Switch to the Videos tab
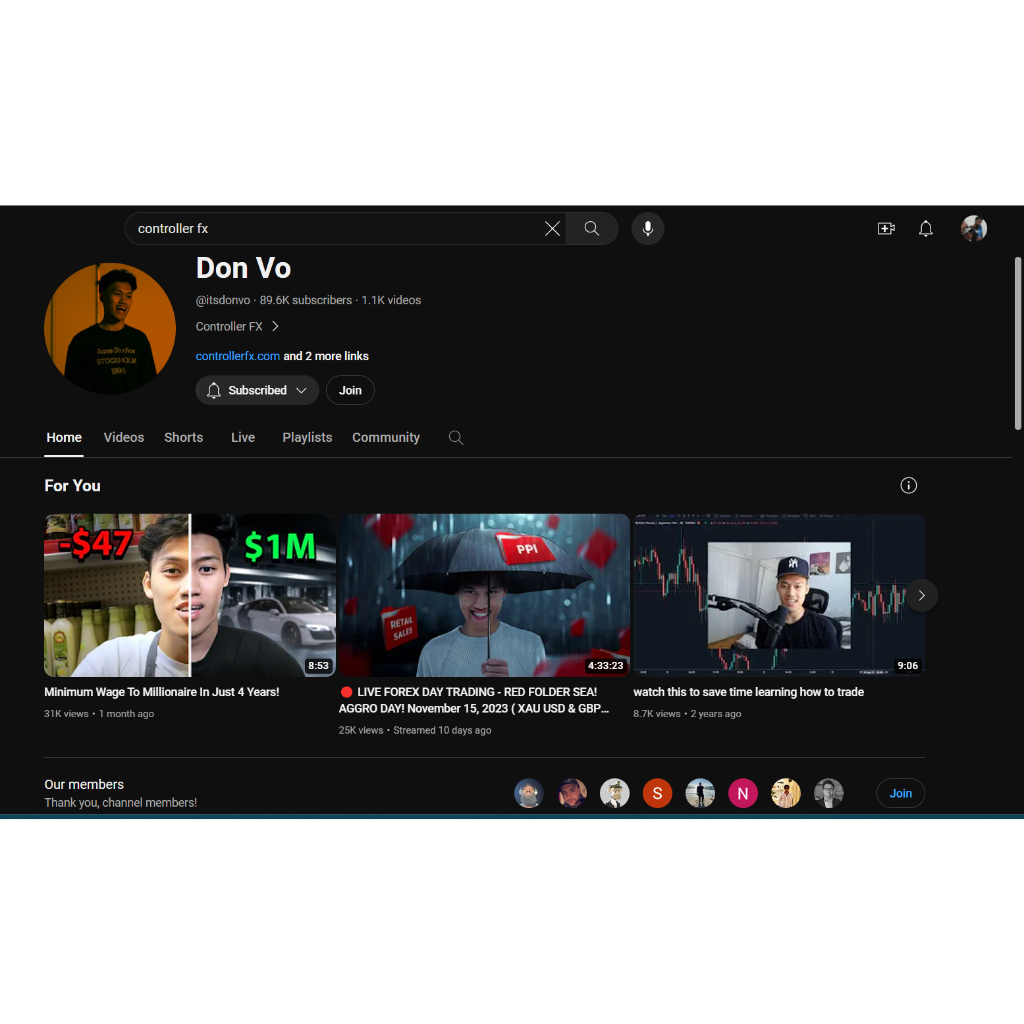 point(124,438)
